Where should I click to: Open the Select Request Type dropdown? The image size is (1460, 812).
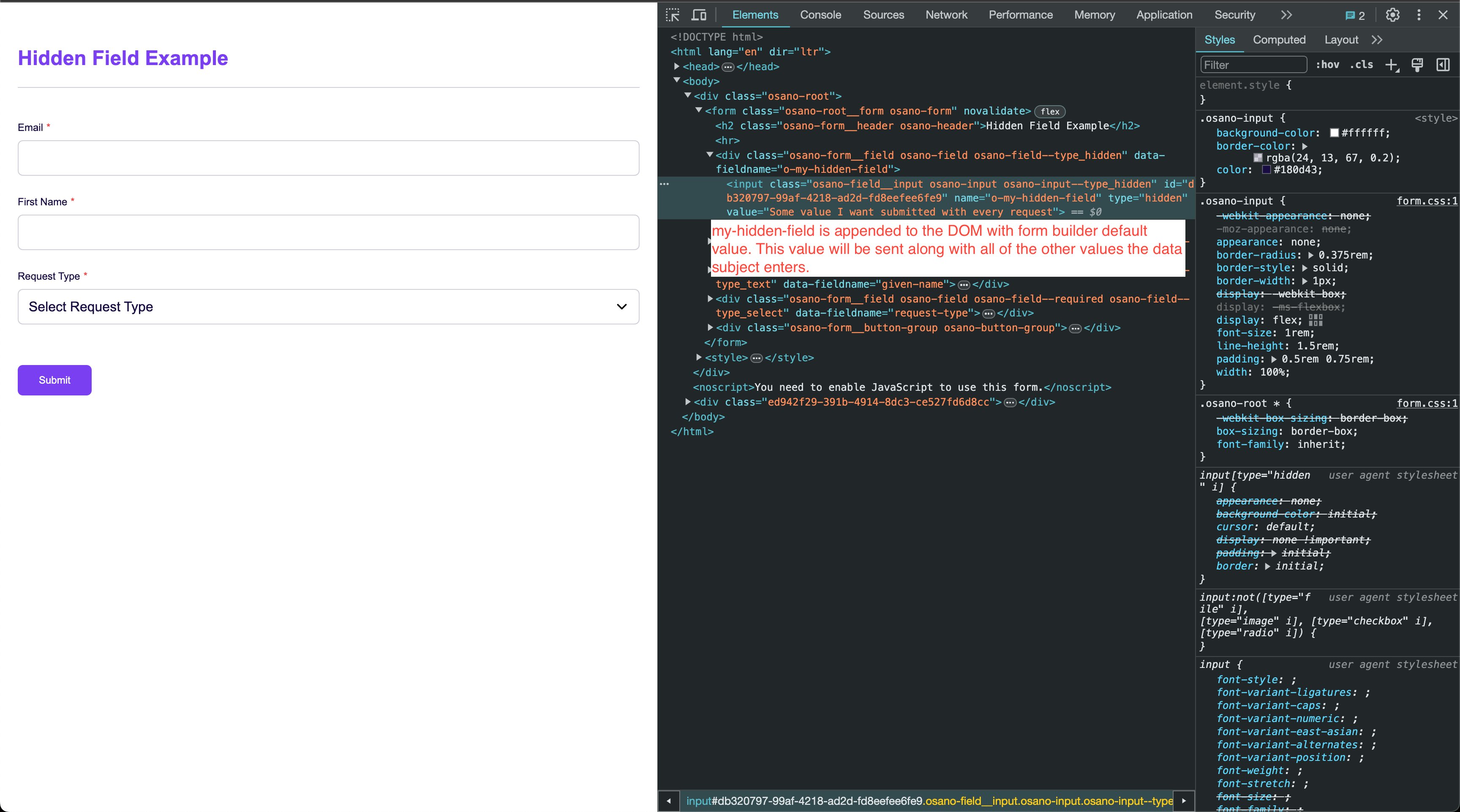point(328,307)
